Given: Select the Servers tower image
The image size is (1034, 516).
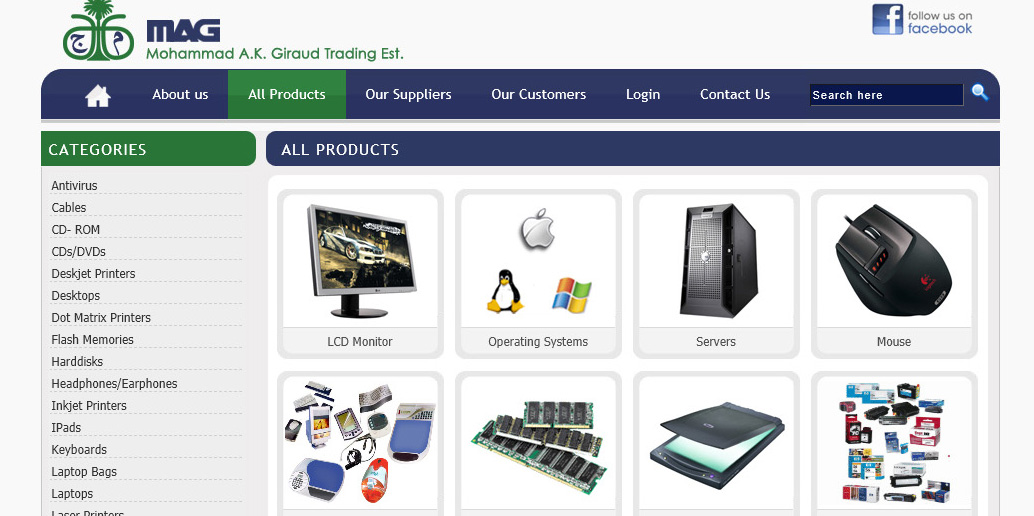Looking at the screenshot, I should (716, 261).
